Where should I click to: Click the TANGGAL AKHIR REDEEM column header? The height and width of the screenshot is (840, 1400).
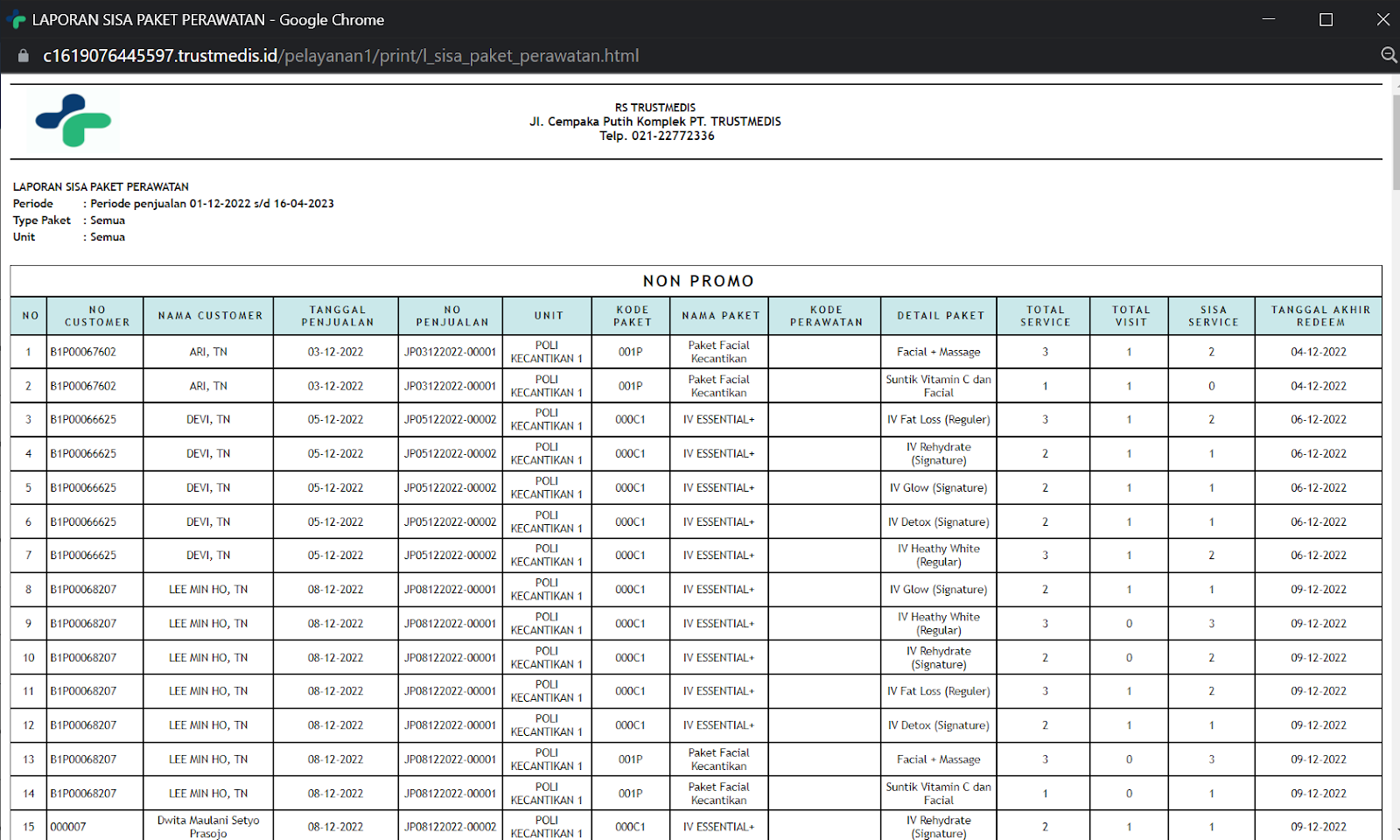pos(1319,316)
